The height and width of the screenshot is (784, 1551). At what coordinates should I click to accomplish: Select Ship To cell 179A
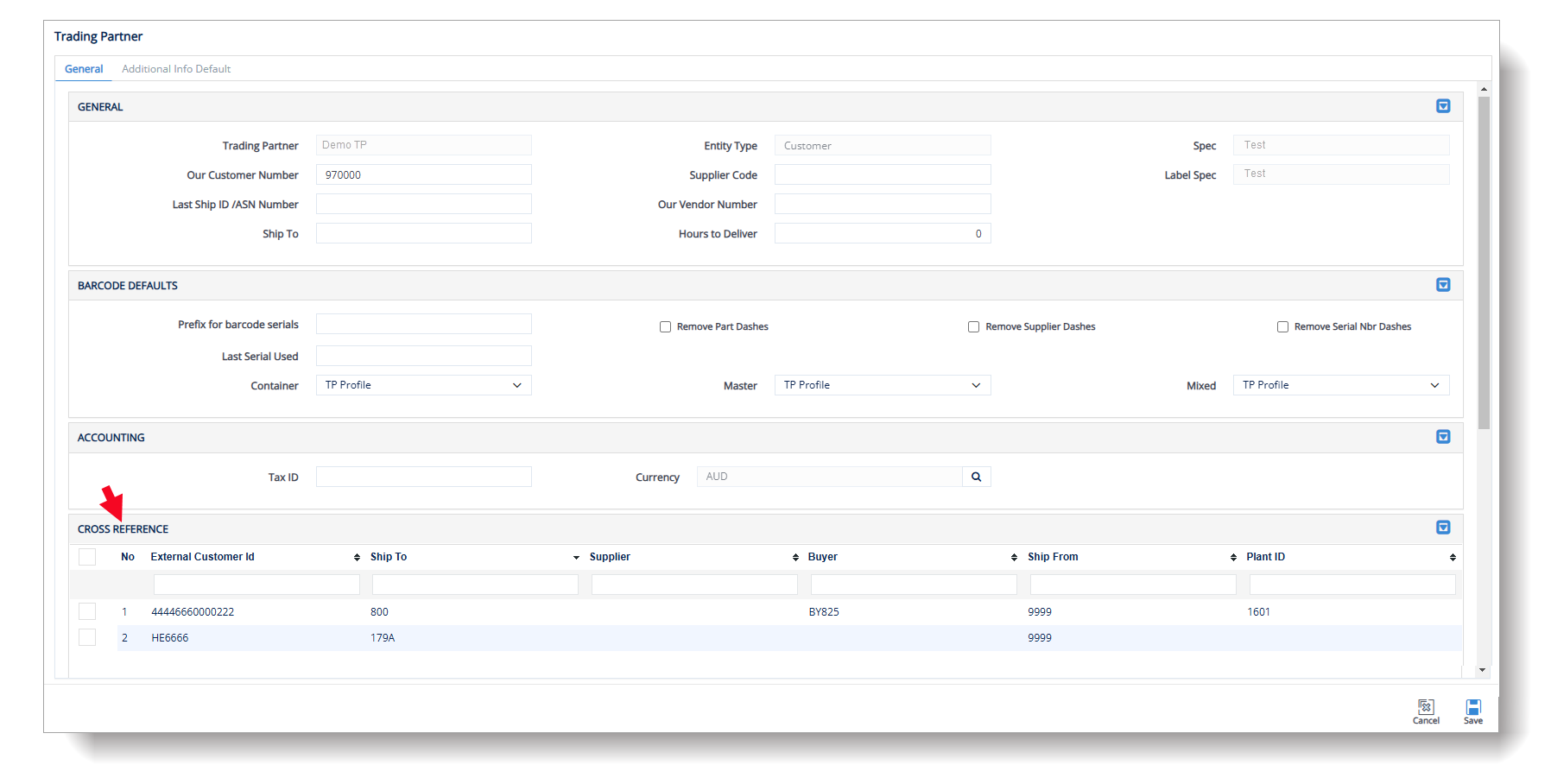coord(383,637)
